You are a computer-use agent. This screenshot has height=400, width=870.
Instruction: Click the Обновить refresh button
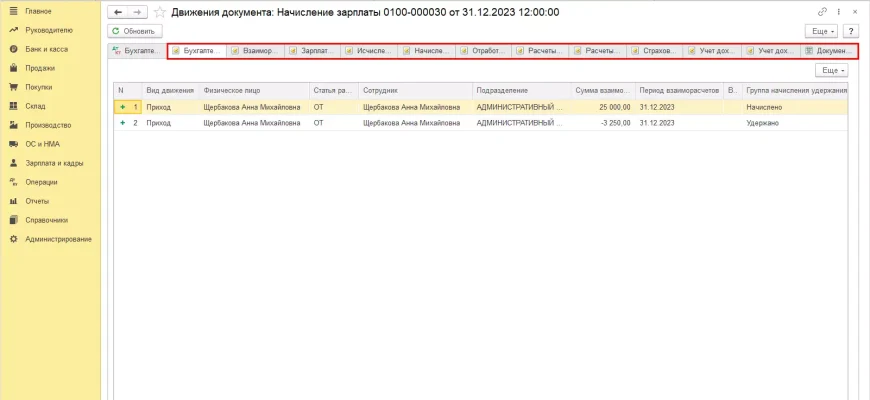coord(135,31)
